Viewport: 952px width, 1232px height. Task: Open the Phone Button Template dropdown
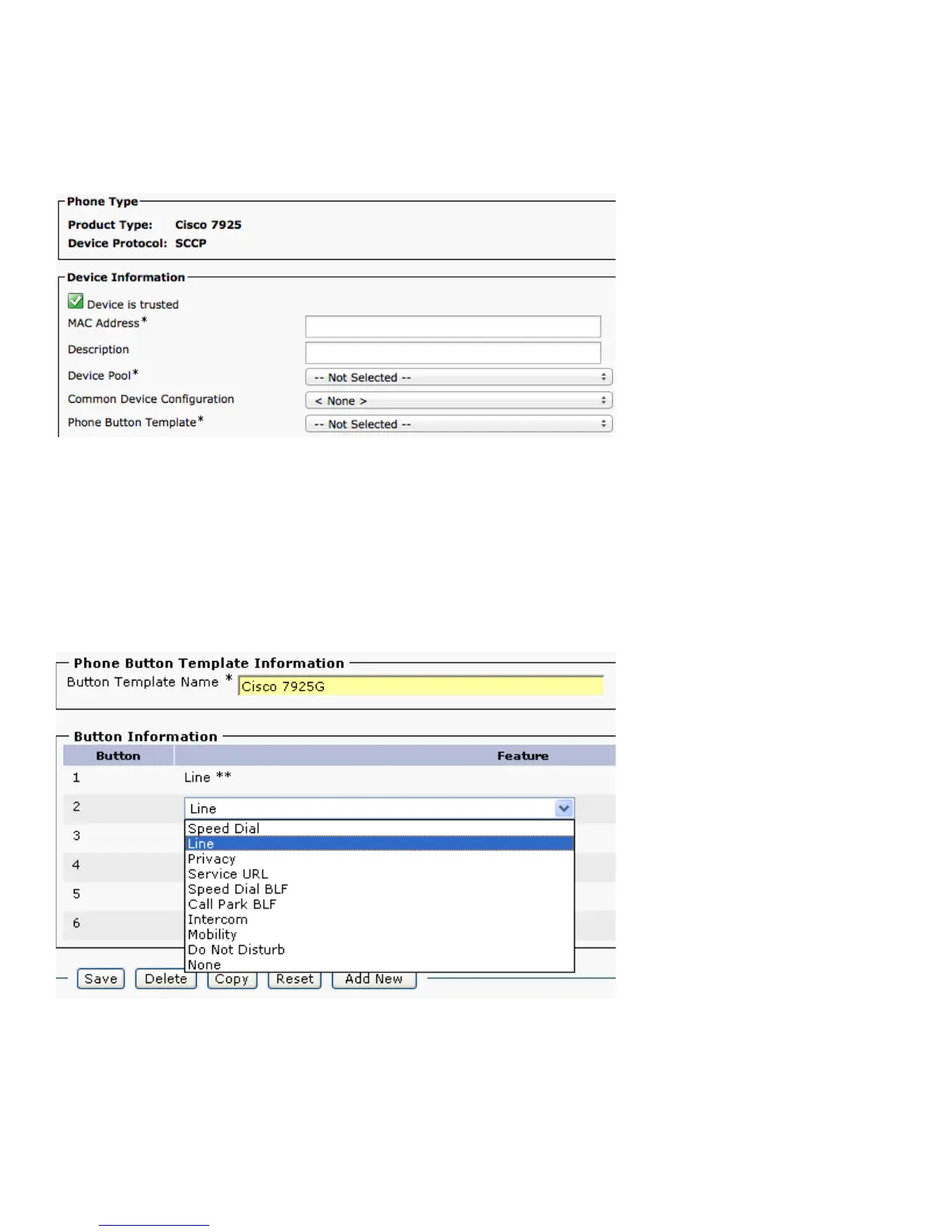(459, 424)
